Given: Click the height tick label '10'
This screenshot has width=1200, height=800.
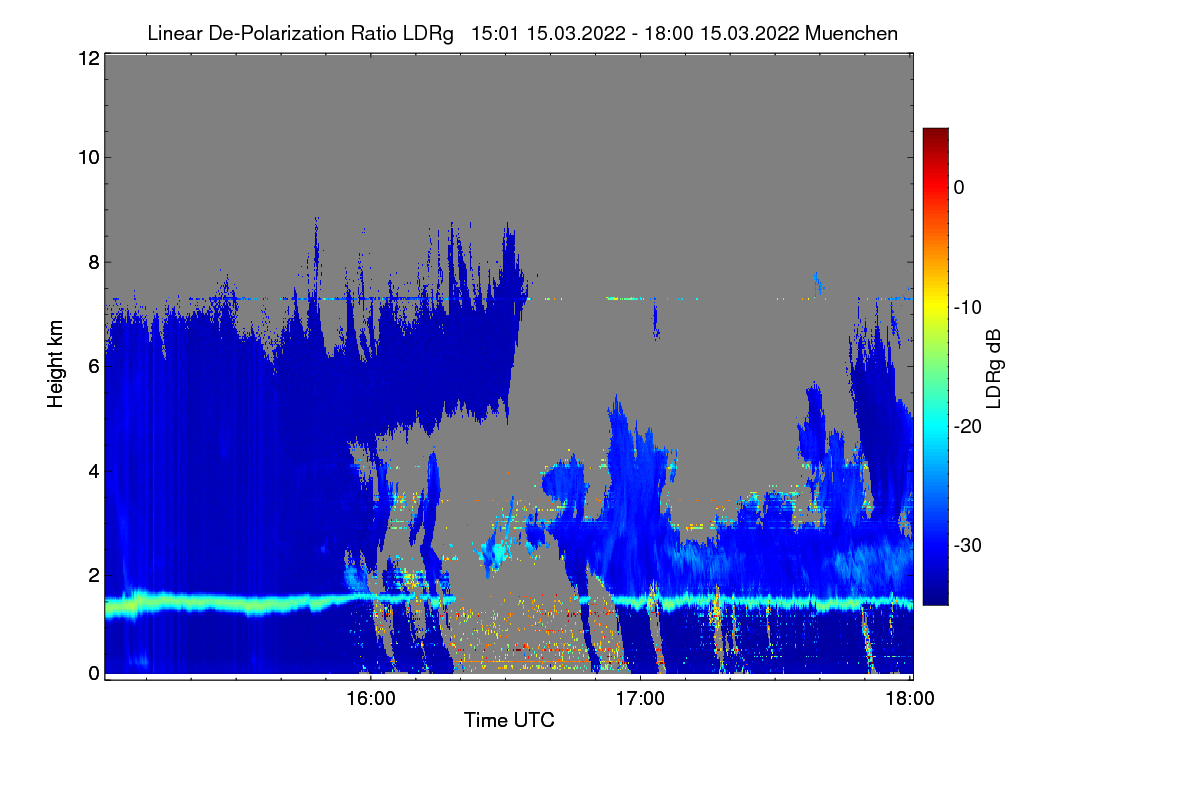Looking at the screenshot, I should 88,157.
